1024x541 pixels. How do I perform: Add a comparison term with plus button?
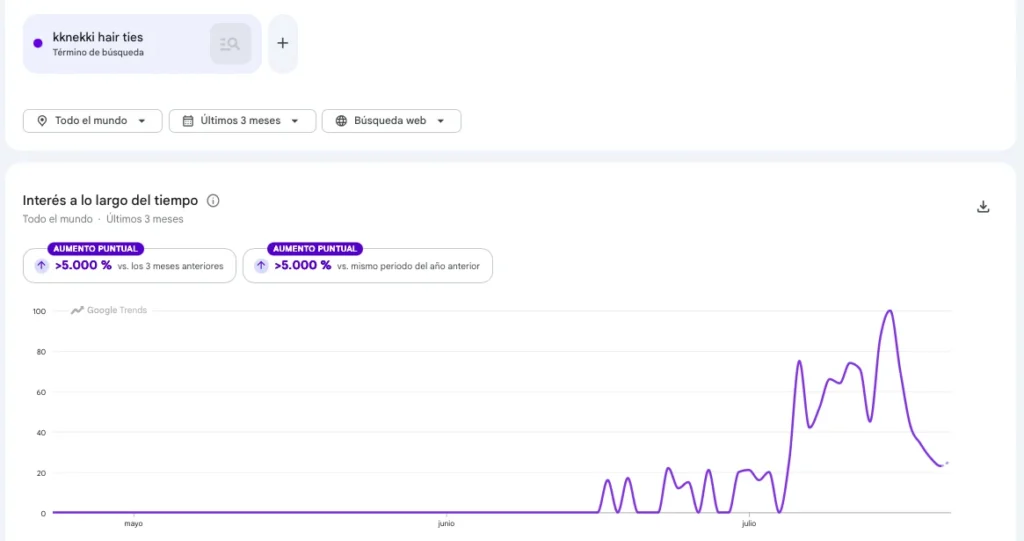(x=283, y=43)
